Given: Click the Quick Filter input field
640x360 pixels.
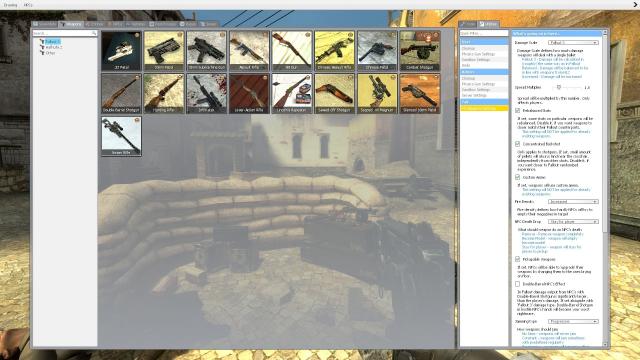Looking at the screenshot, I should 484,33.
